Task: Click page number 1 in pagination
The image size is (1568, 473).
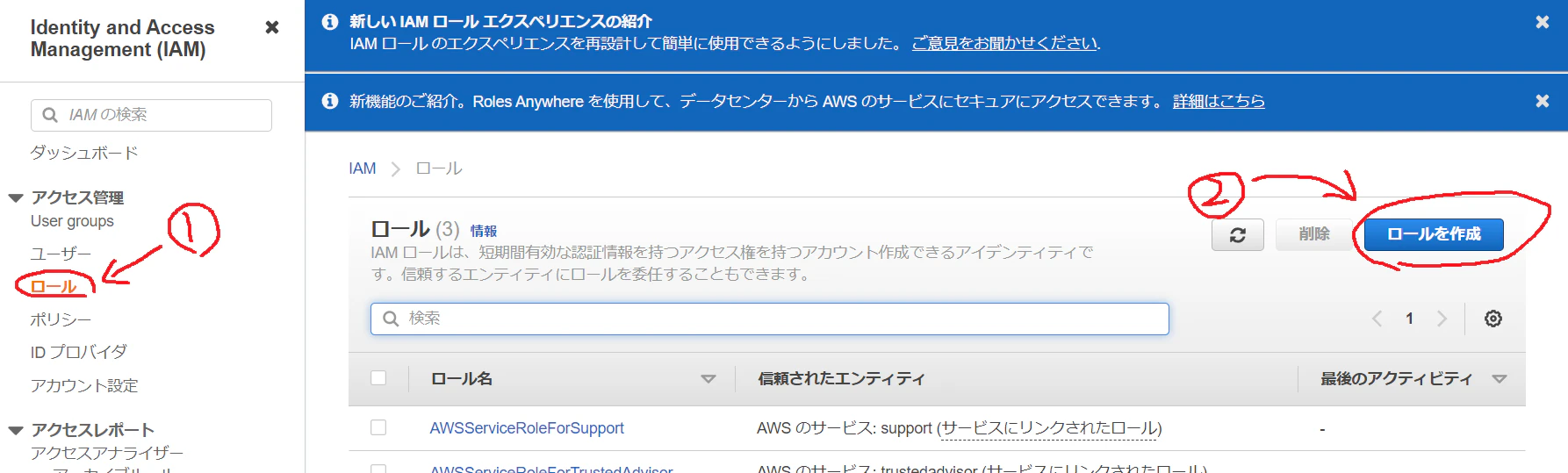Action: click(1409, 319)
